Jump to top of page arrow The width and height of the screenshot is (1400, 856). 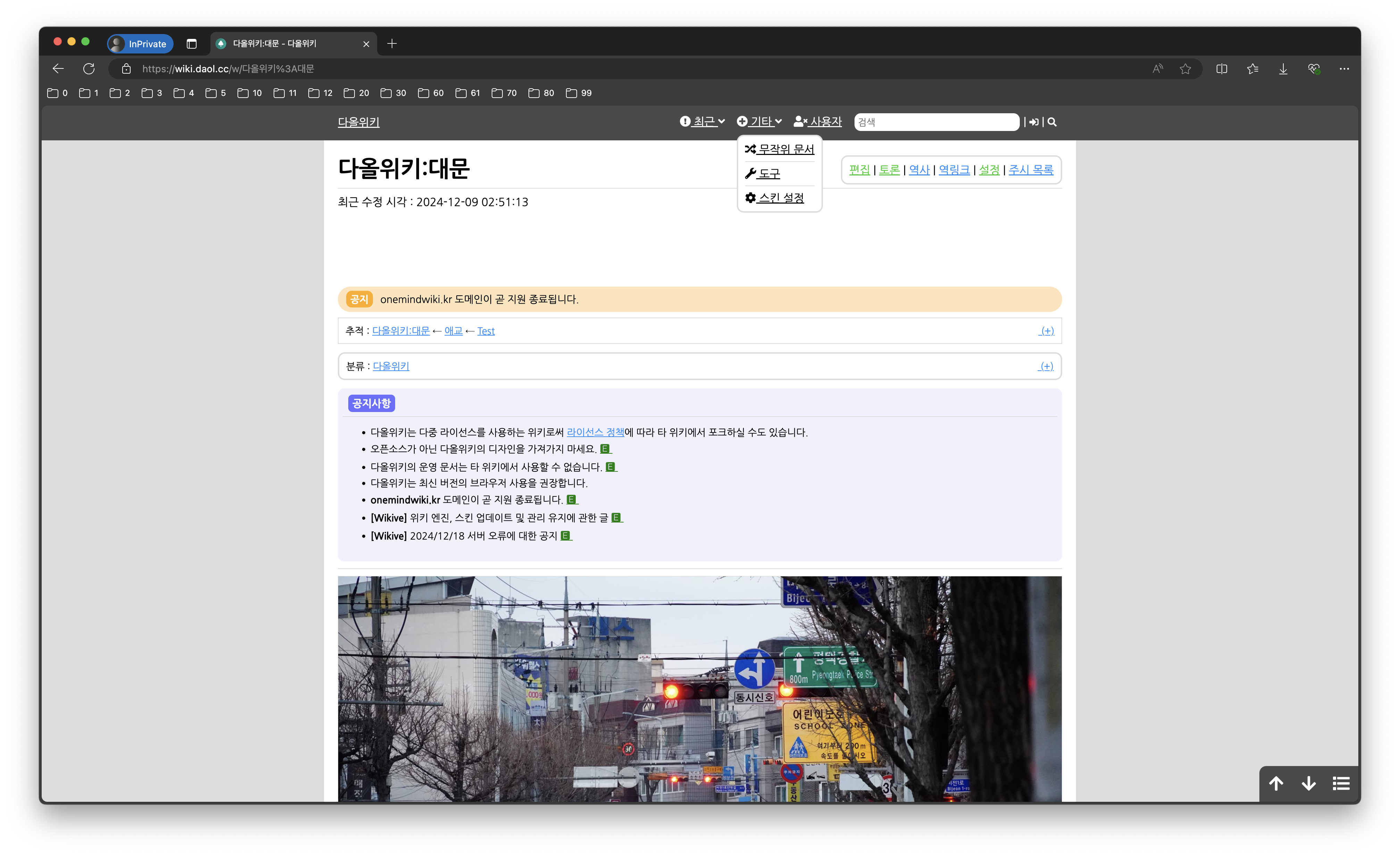point(1276,783)
